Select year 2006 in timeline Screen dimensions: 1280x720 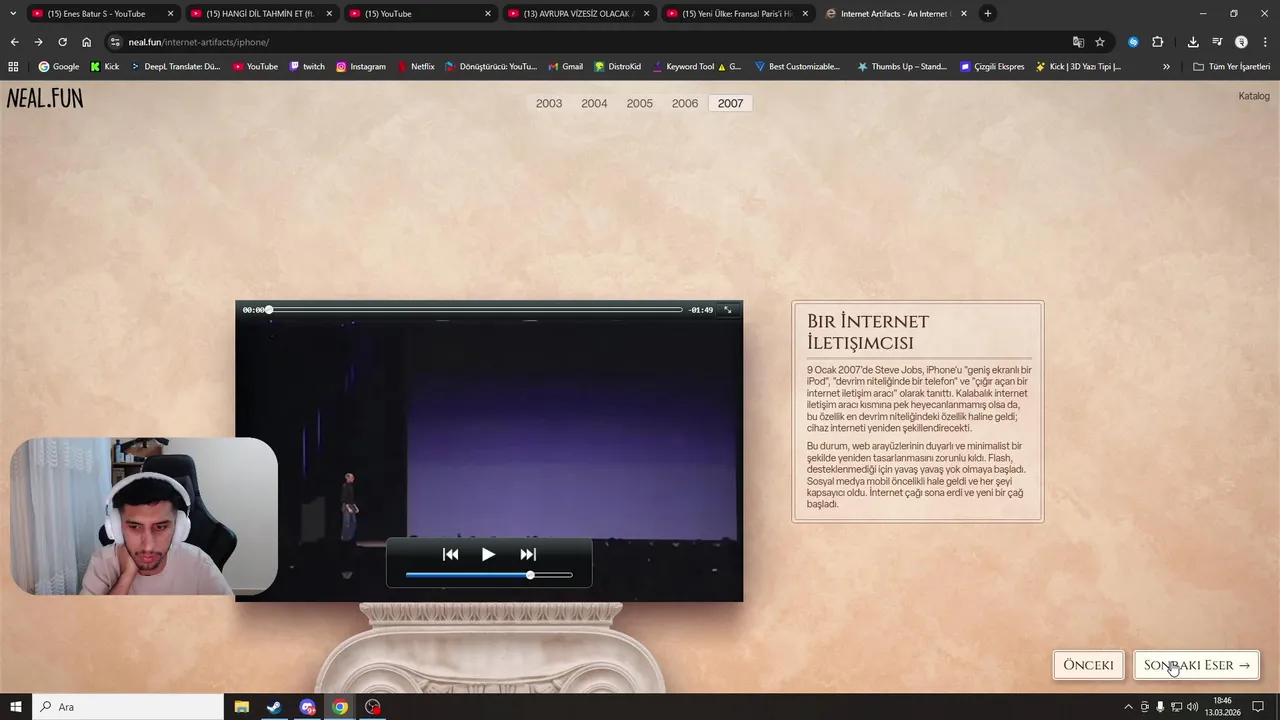point(685,103)
